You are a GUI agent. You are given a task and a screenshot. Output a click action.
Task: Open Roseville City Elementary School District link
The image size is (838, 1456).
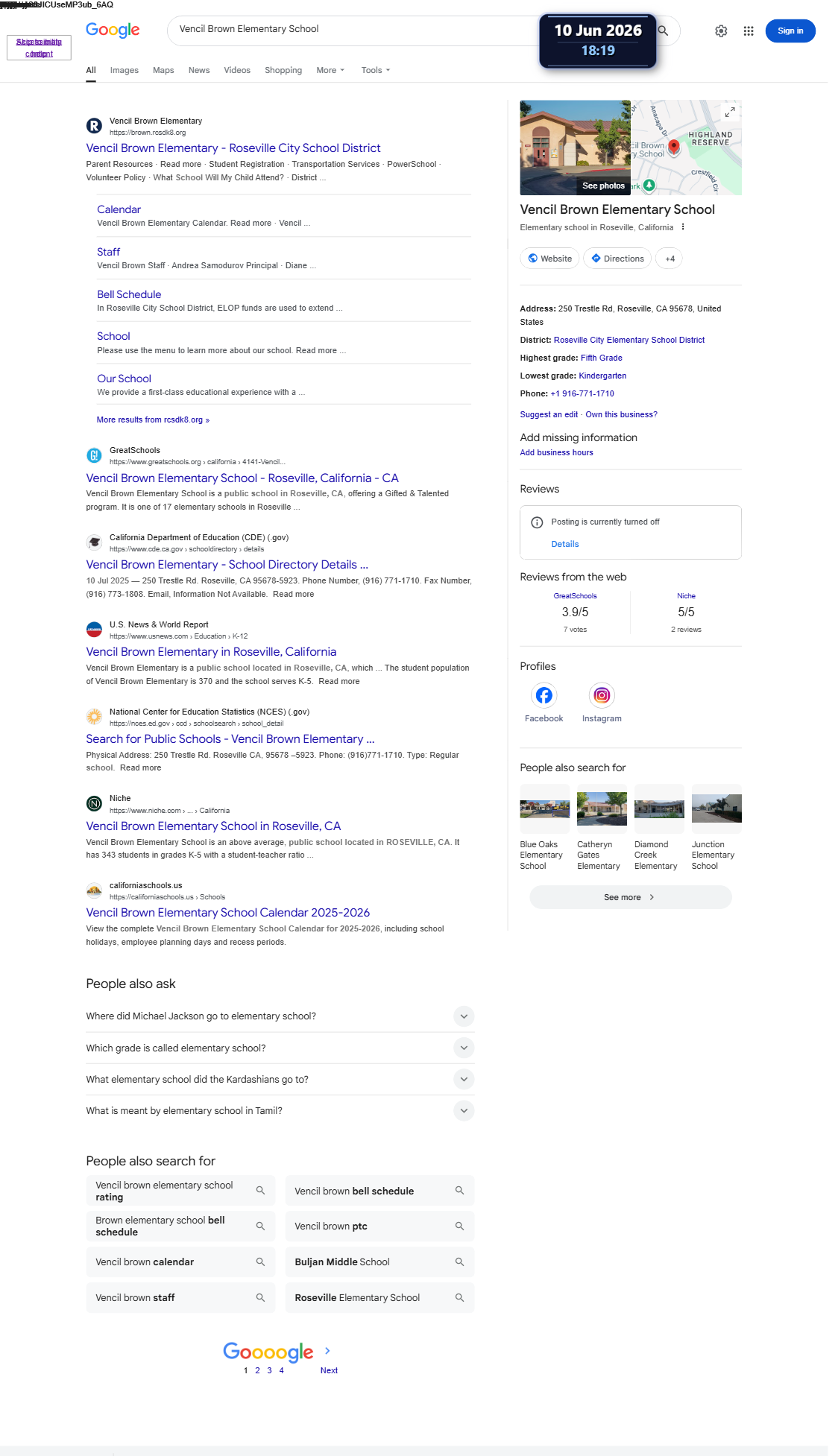tap(629, 340)
